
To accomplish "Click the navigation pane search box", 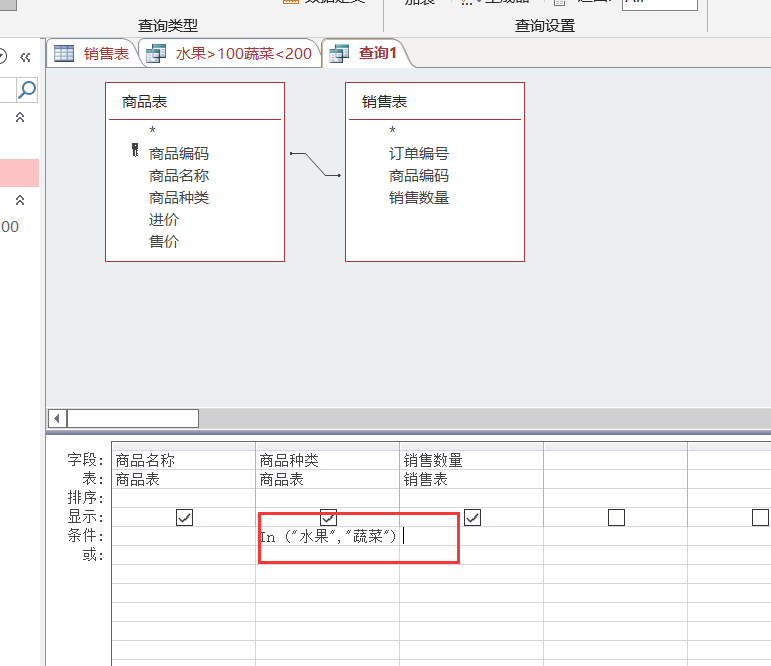I will (8, 90).
